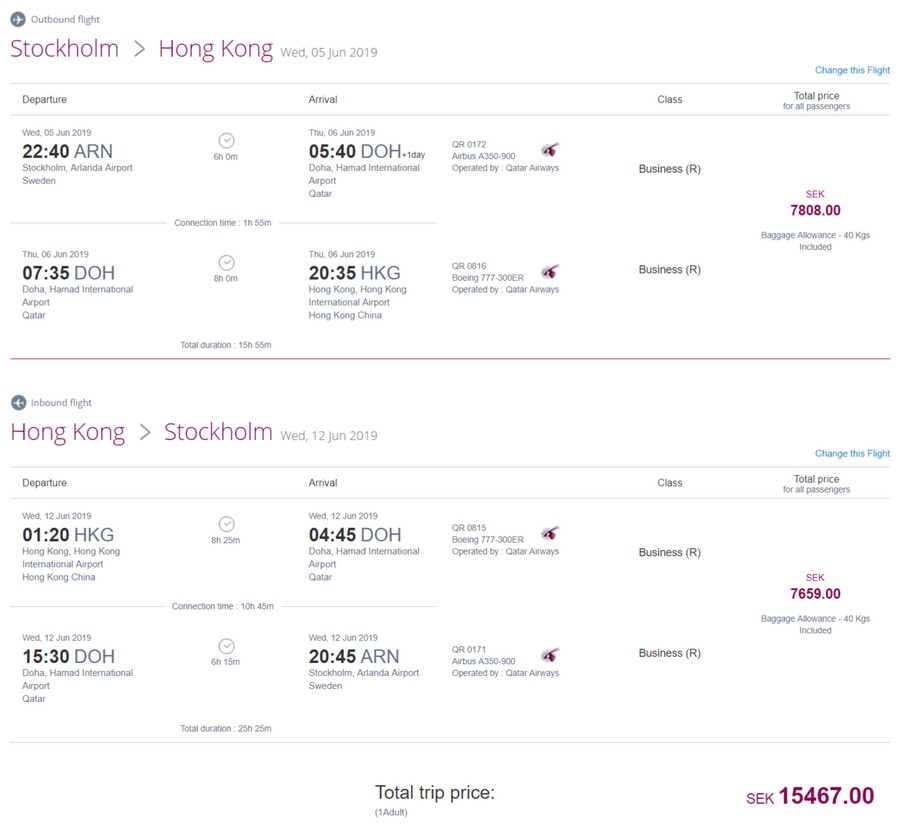Click the clock icon for the 8h 25m flight
Viewport: 900px width, 838px height.
[227, 524]
